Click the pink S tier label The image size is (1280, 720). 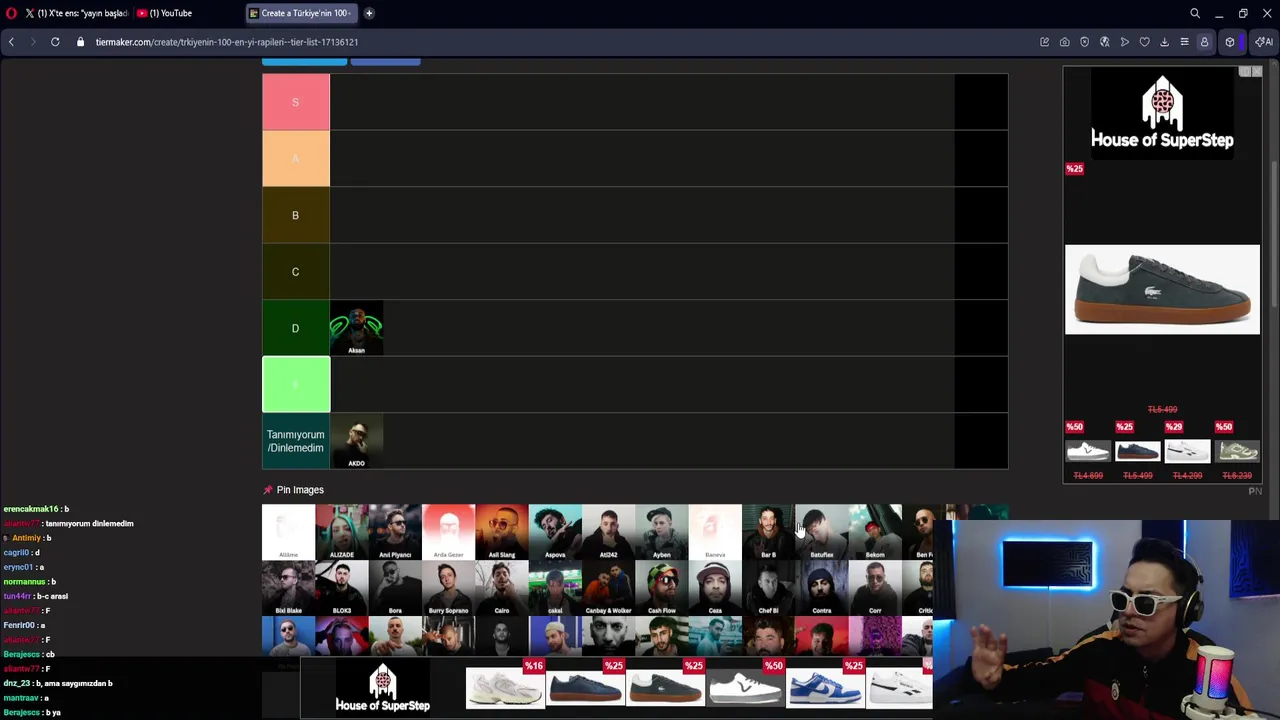coord(295,102)
